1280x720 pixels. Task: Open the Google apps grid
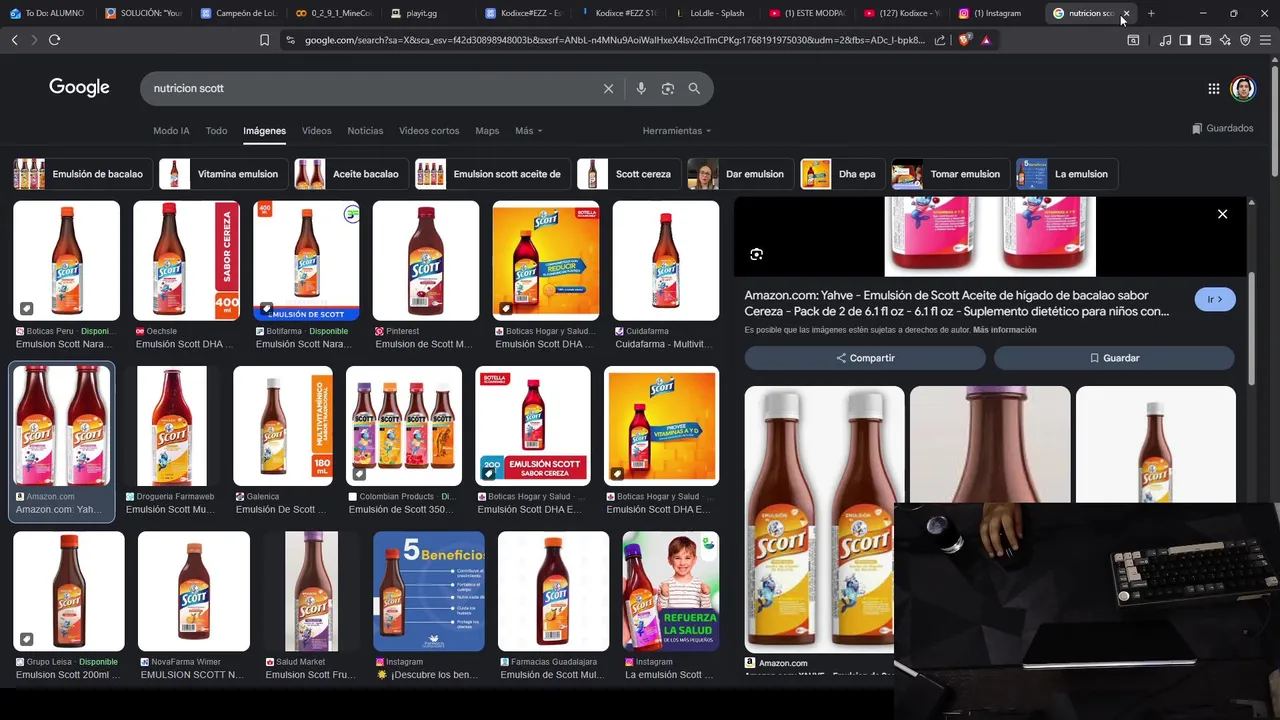click(1213, 88)
